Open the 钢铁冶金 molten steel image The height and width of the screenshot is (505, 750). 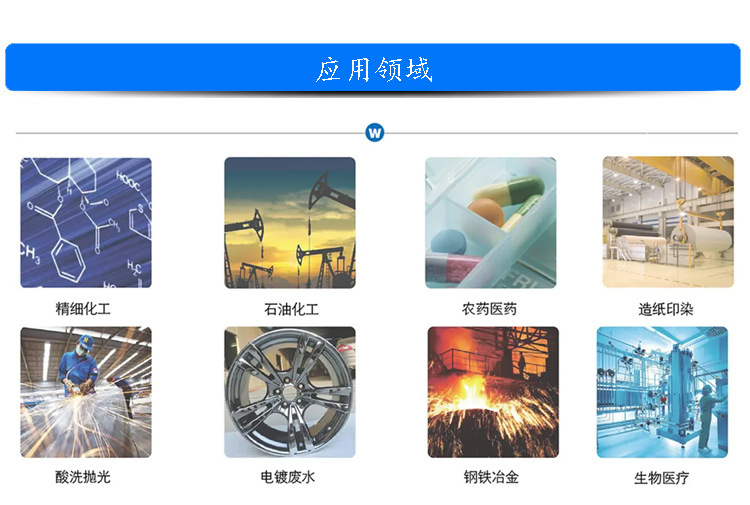(x=493, y=392)
